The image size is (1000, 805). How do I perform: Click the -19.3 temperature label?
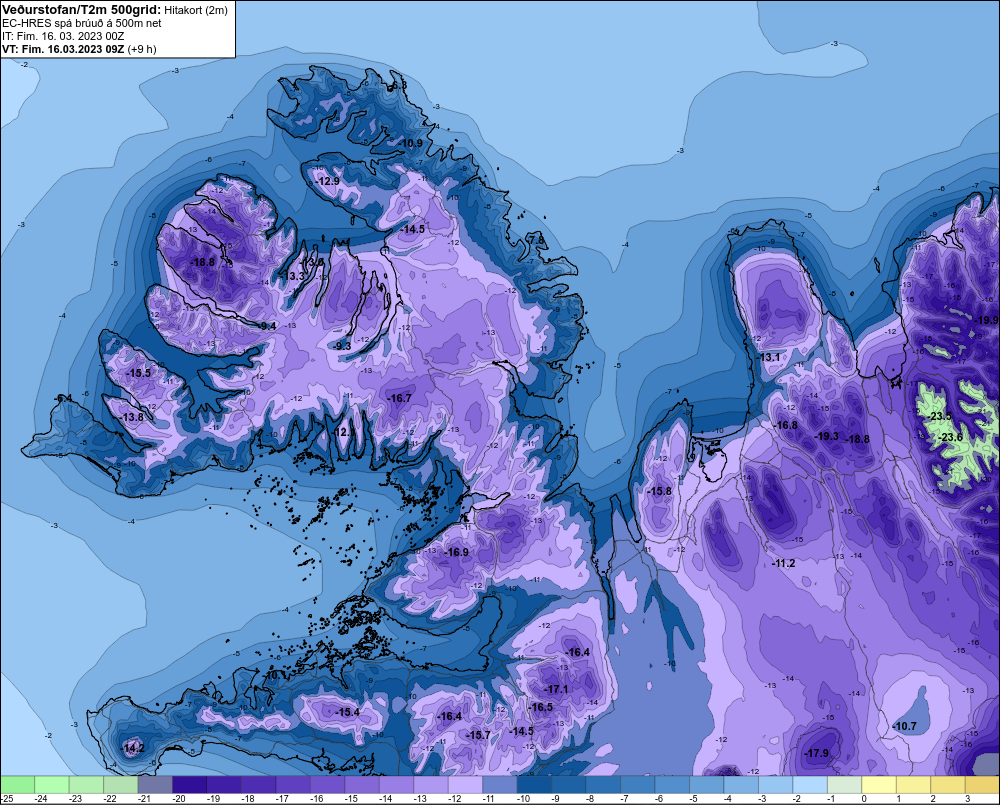827,436
